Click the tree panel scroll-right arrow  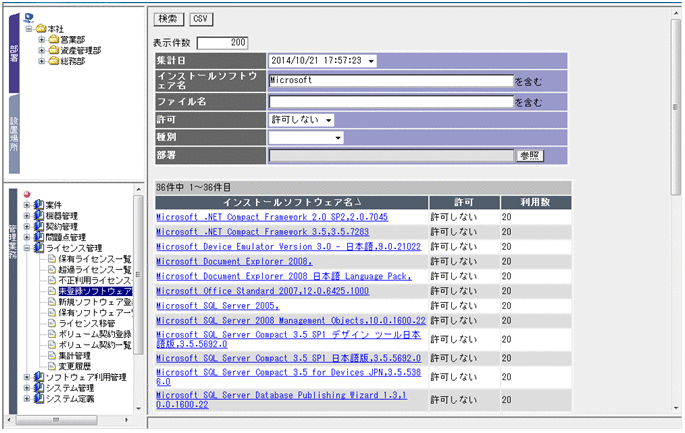[x=126, y=420]
